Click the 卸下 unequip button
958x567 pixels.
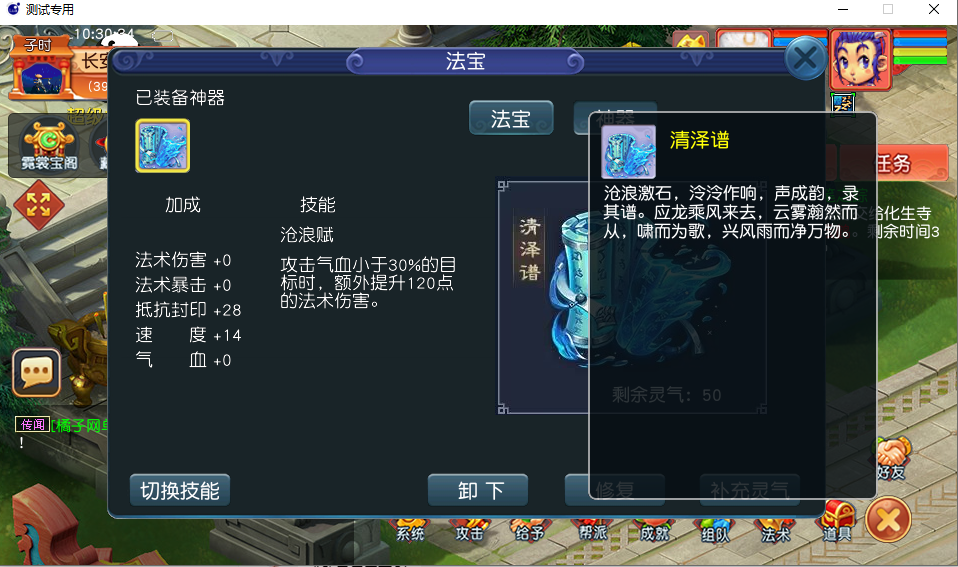[478, 490]
